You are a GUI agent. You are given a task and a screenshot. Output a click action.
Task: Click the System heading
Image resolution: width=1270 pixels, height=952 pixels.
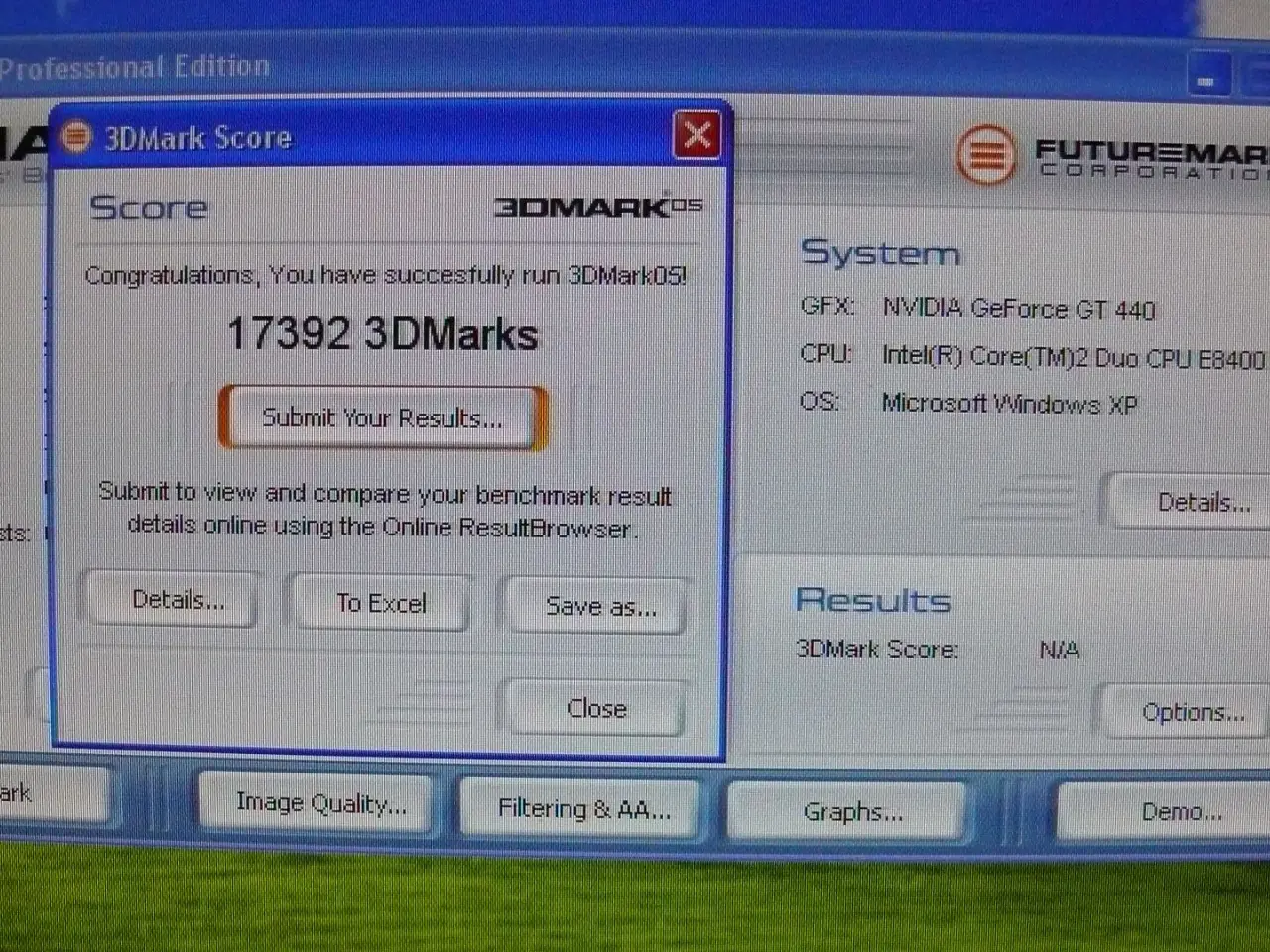(880, 253)
